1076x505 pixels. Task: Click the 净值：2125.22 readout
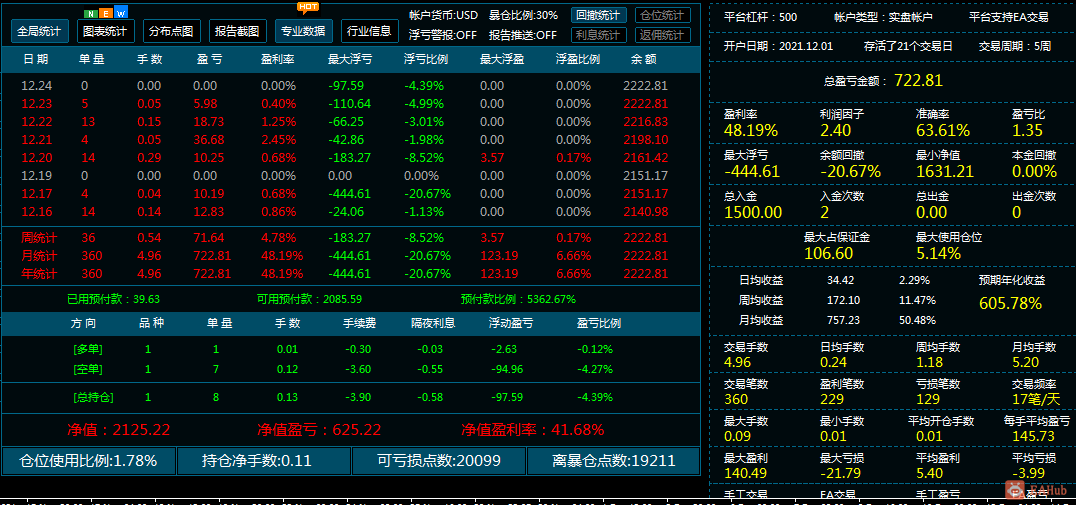[x=119, y=430]
